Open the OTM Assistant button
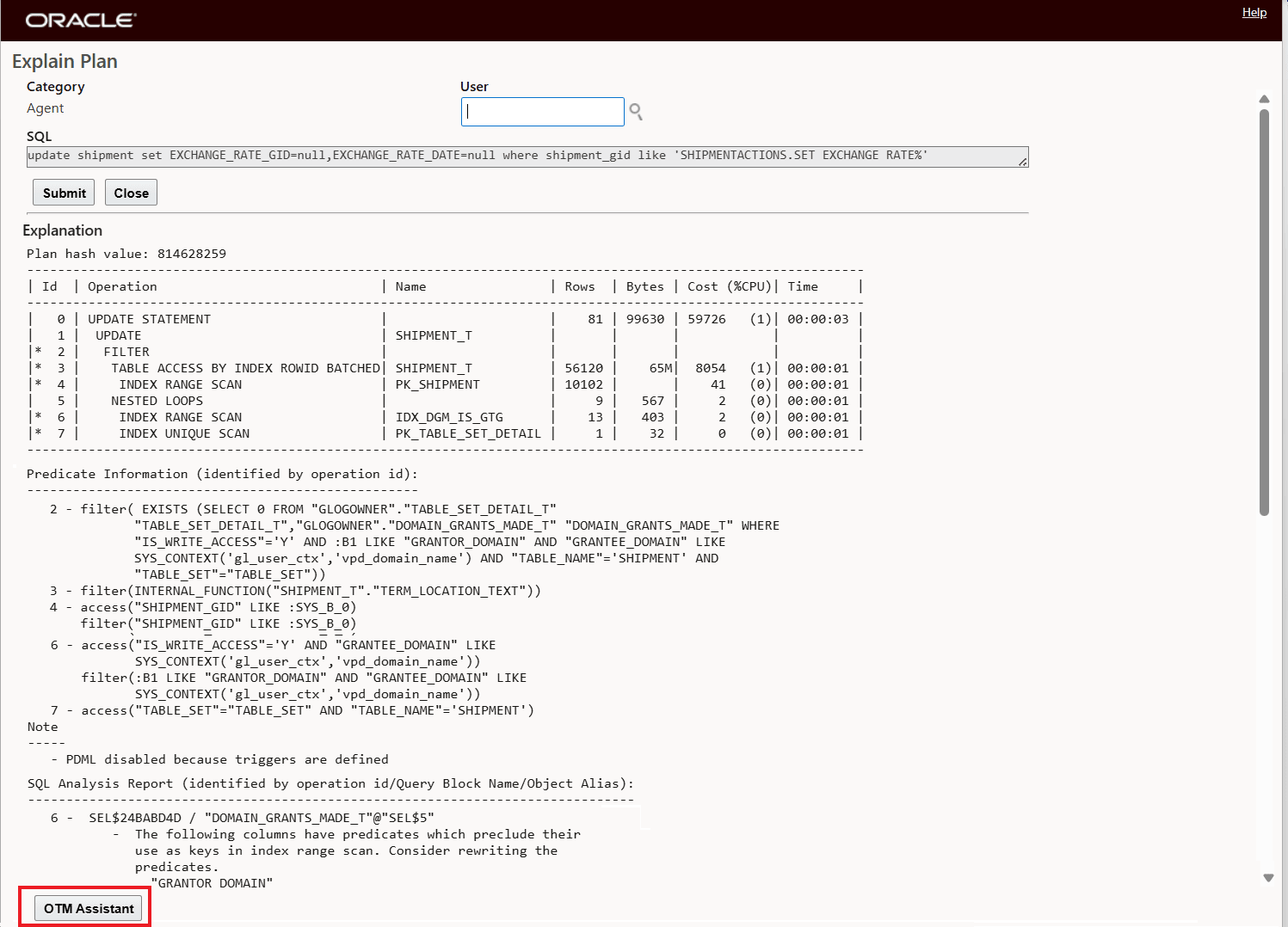The width and height of the screenshot is (1288, 927). tap(89, 908)
